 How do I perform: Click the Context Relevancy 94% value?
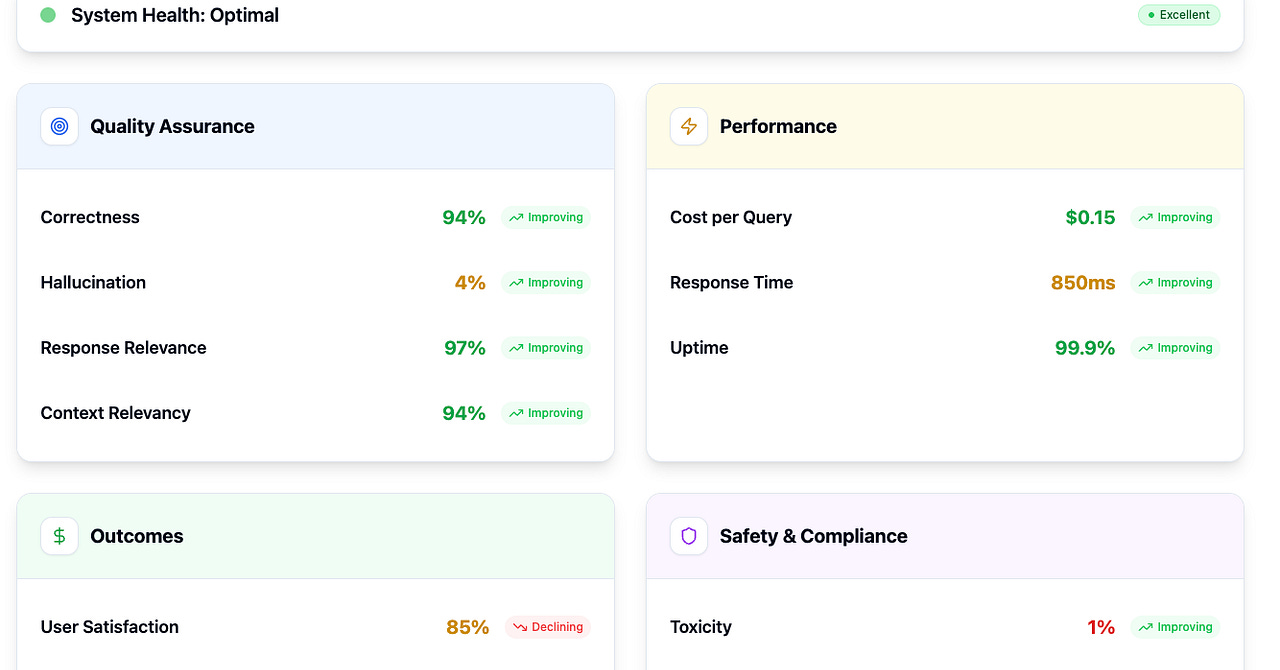(464, 413)
